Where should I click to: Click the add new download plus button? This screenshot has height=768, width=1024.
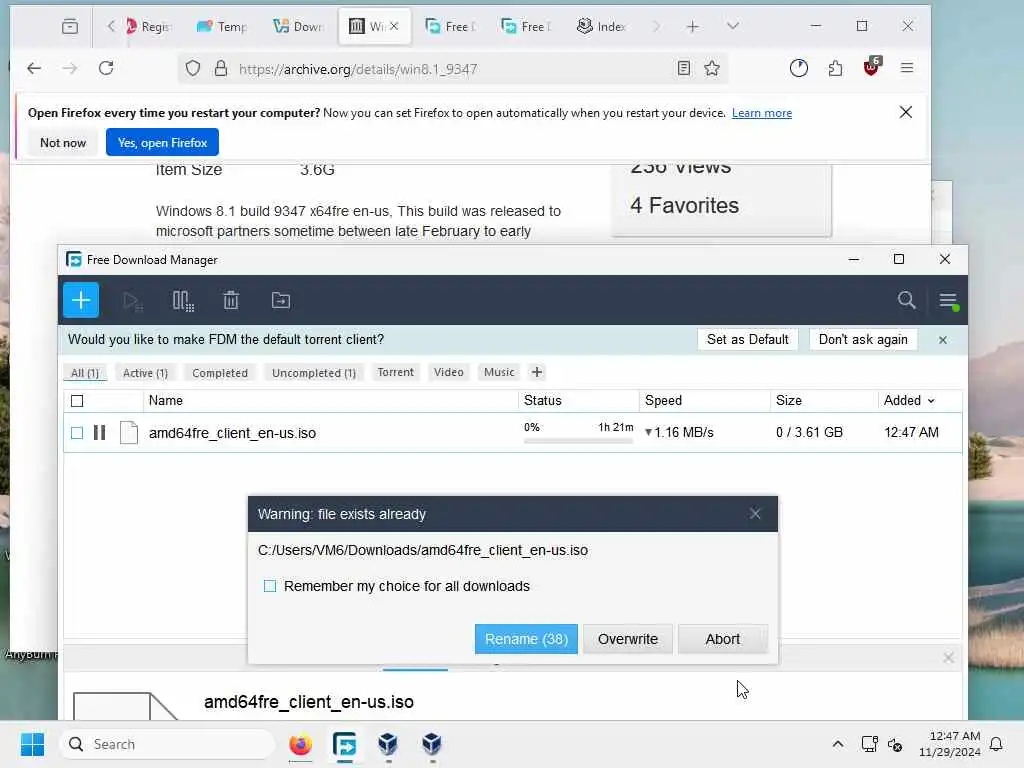[81, 300]
